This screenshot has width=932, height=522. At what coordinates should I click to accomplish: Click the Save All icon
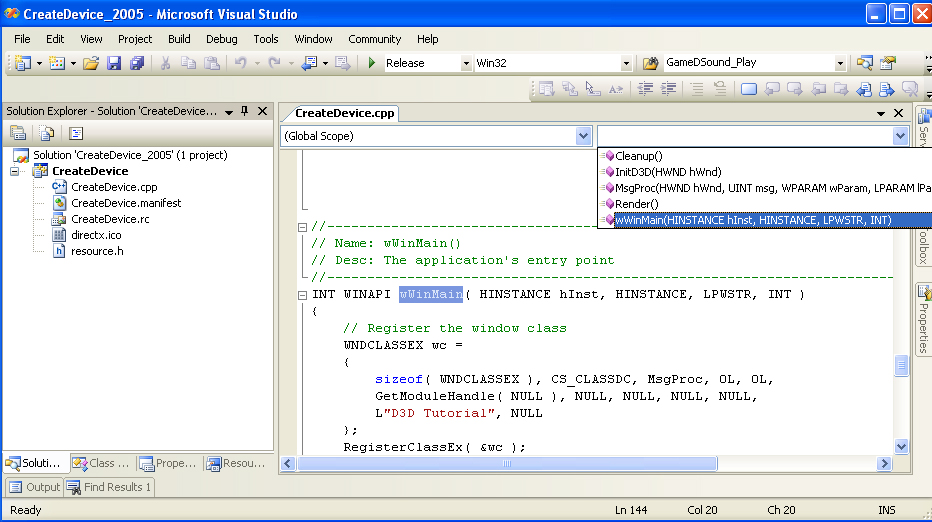pyautogui.click(x=137, y=63)
